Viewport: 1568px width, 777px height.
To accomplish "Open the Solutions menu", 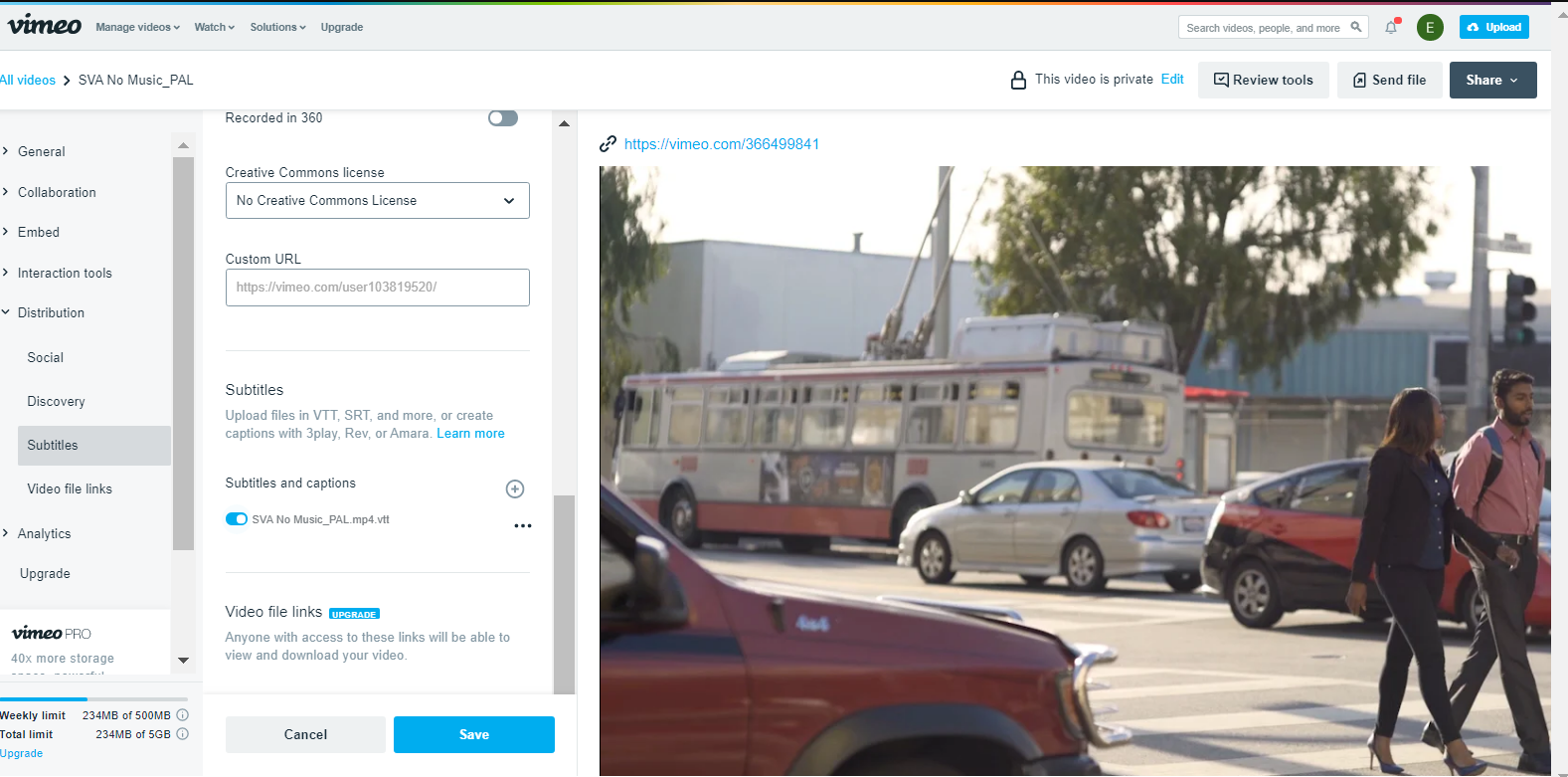I will [x=277, y=27].
